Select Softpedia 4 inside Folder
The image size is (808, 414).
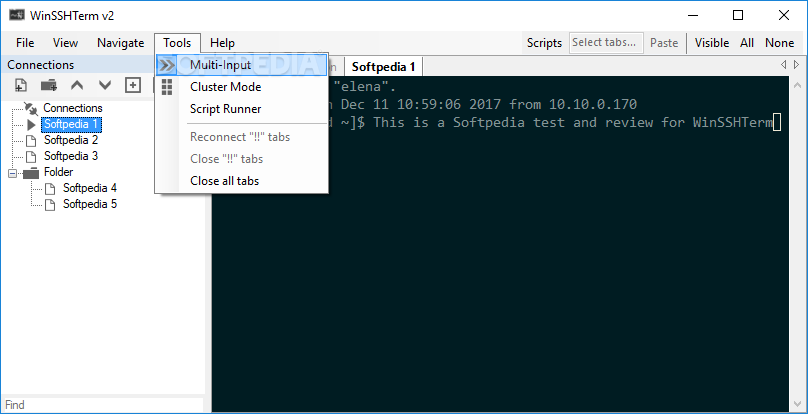tap(90, 188)
